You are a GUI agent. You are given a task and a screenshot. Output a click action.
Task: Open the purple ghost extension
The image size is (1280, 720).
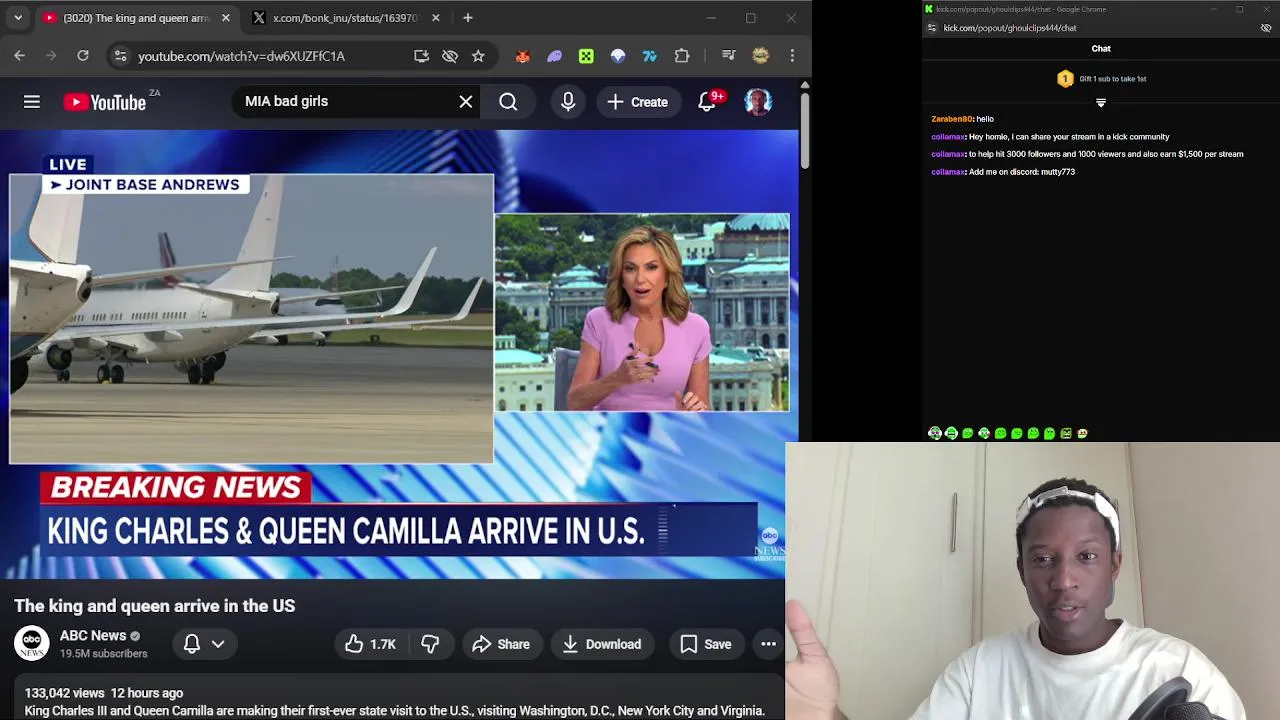tap(554, 56)
